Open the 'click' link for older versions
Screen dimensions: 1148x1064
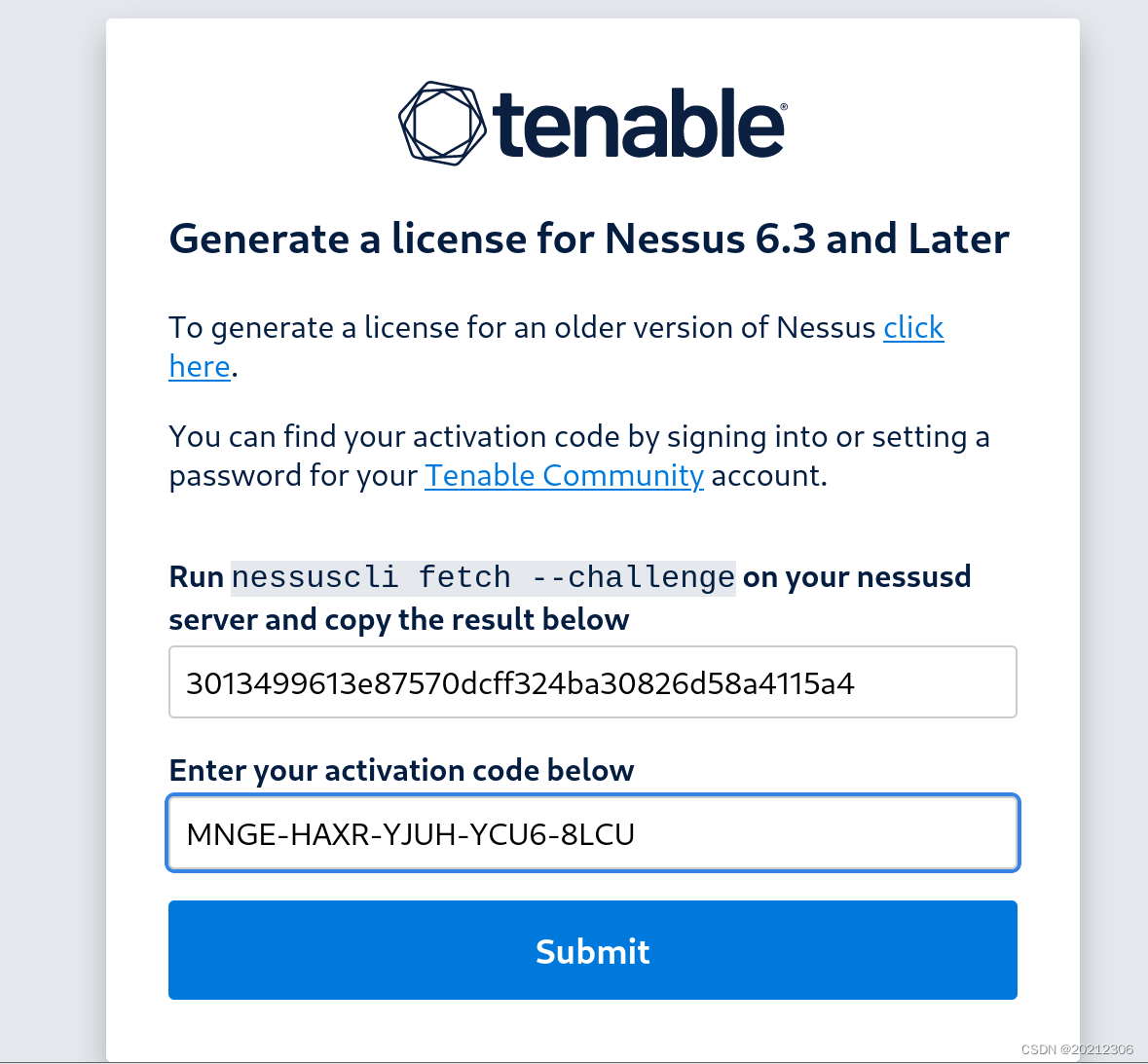coord(913,328)
